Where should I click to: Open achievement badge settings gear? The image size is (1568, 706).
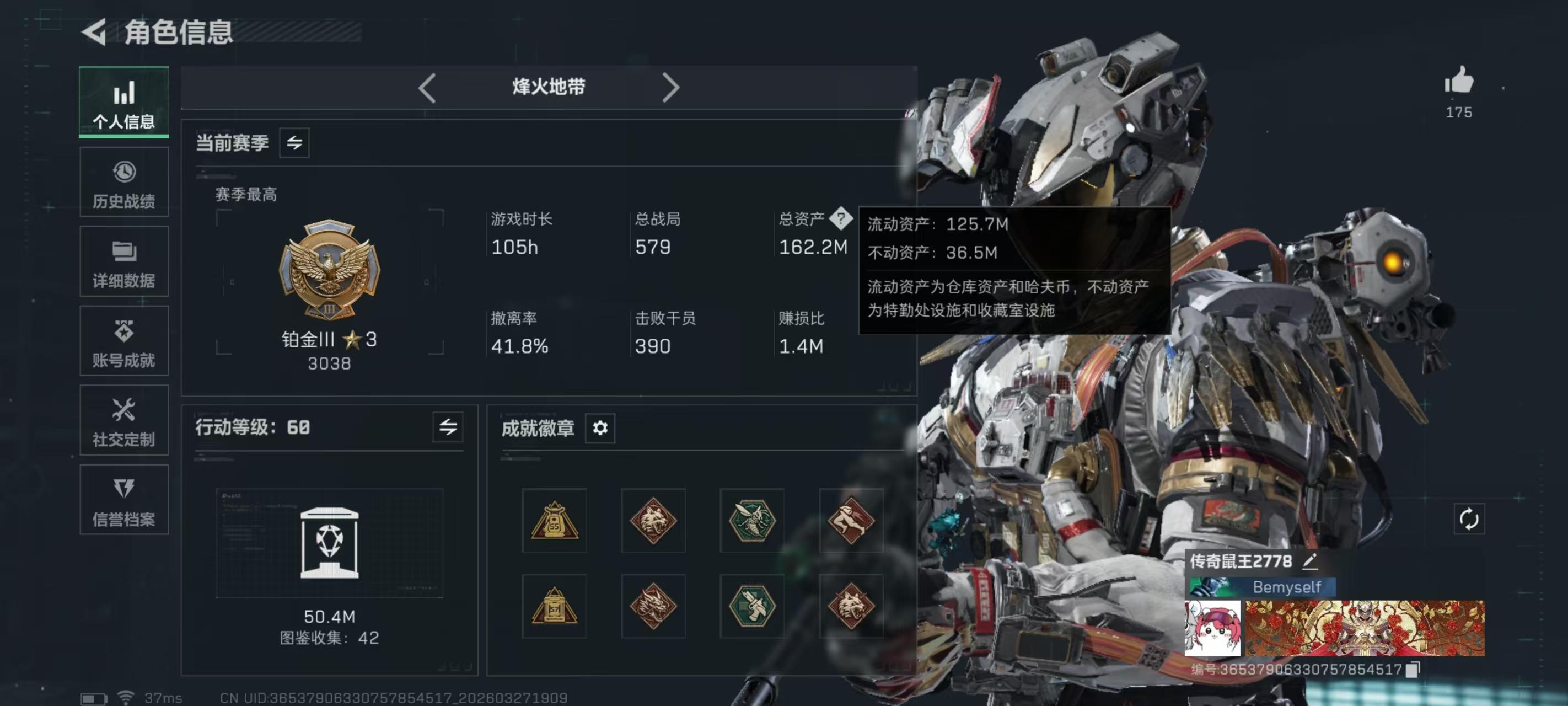[599, 428]
